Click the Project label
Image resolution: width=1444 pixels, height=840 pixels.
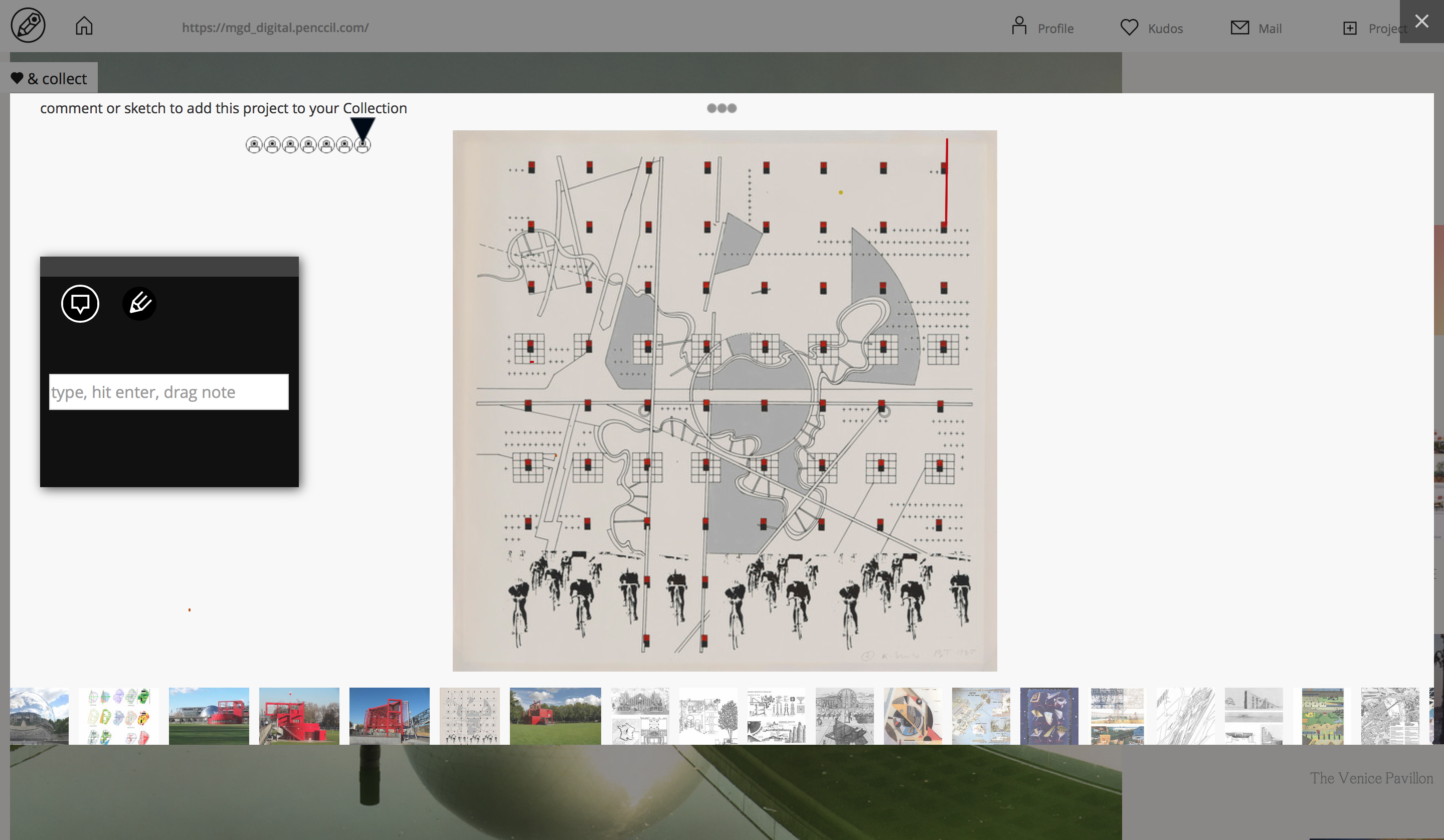click(x=1387, y=29)
